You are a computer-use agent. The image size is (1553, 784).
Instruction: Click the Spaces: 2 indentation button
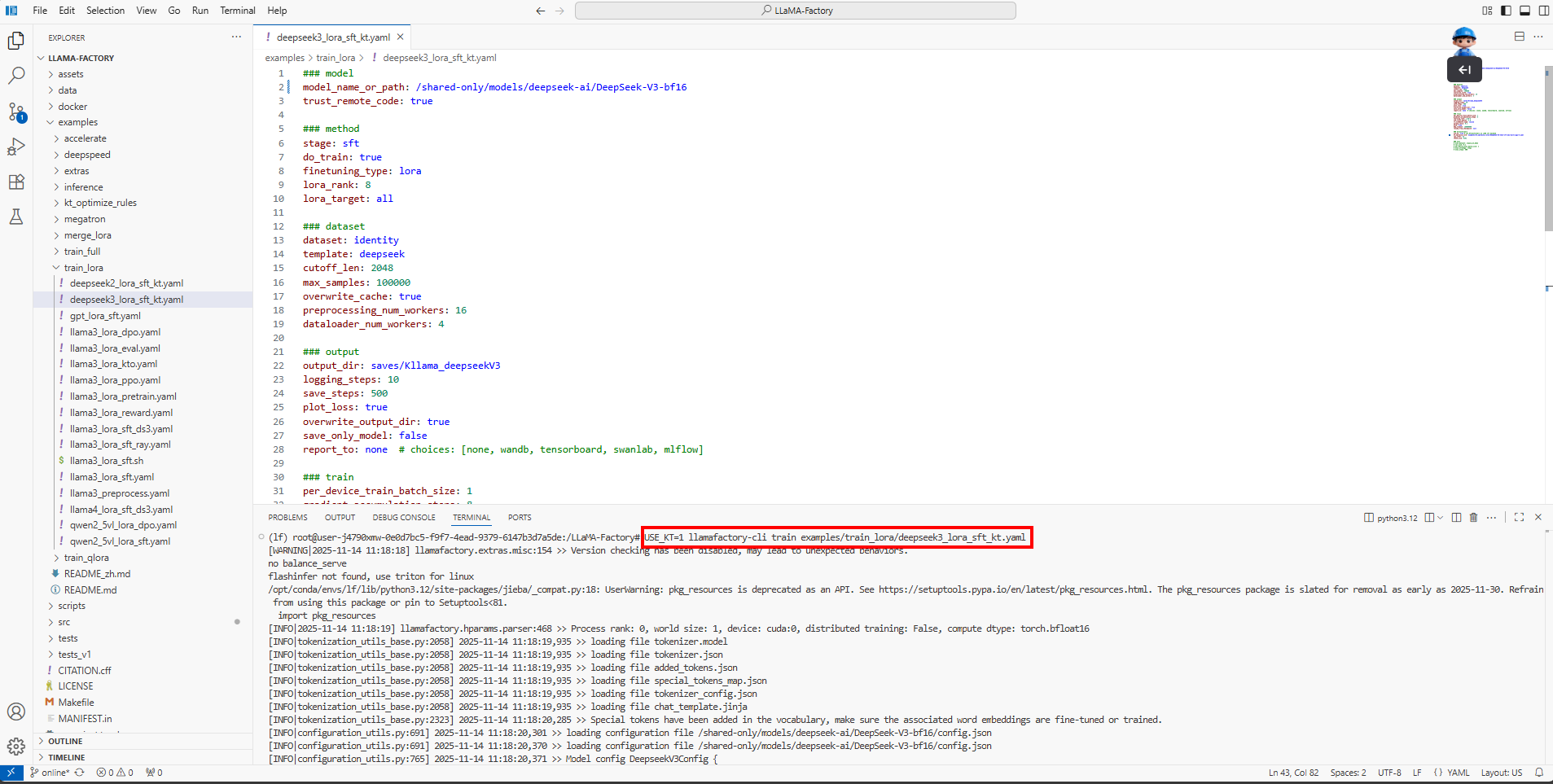(1348, 773)
